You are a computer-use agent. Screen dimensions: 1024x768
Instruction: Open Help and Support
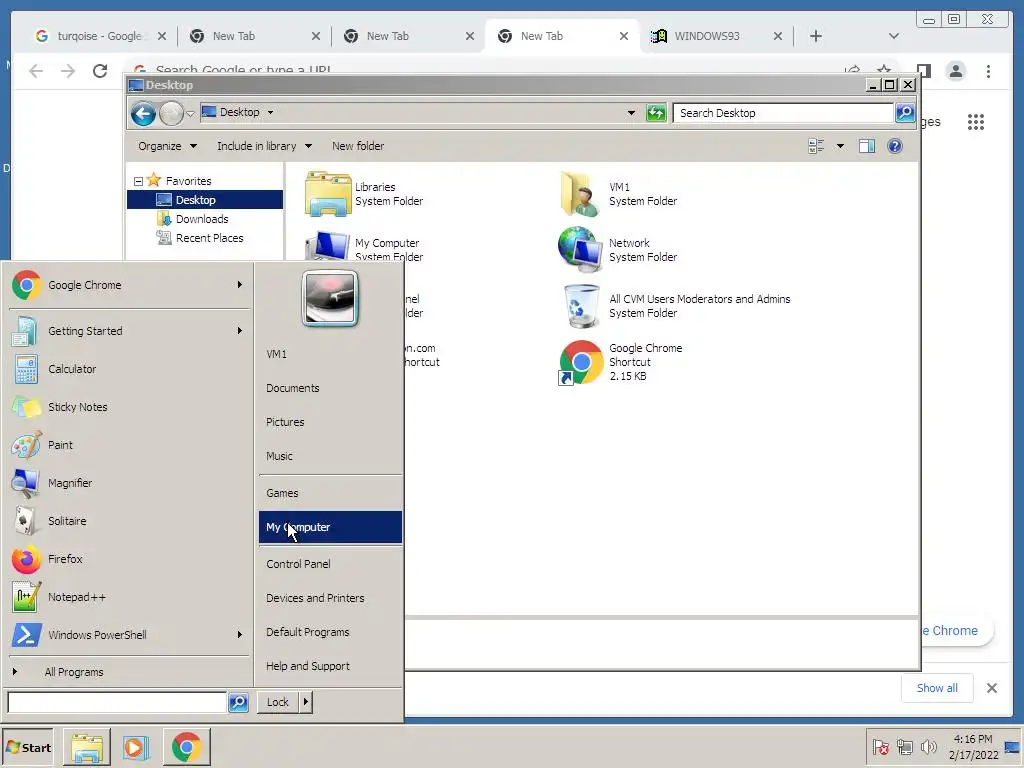point(330,666)
